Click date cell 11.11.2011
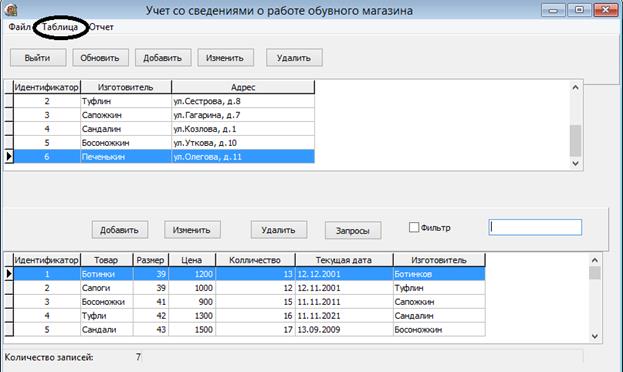 (344, 302)
